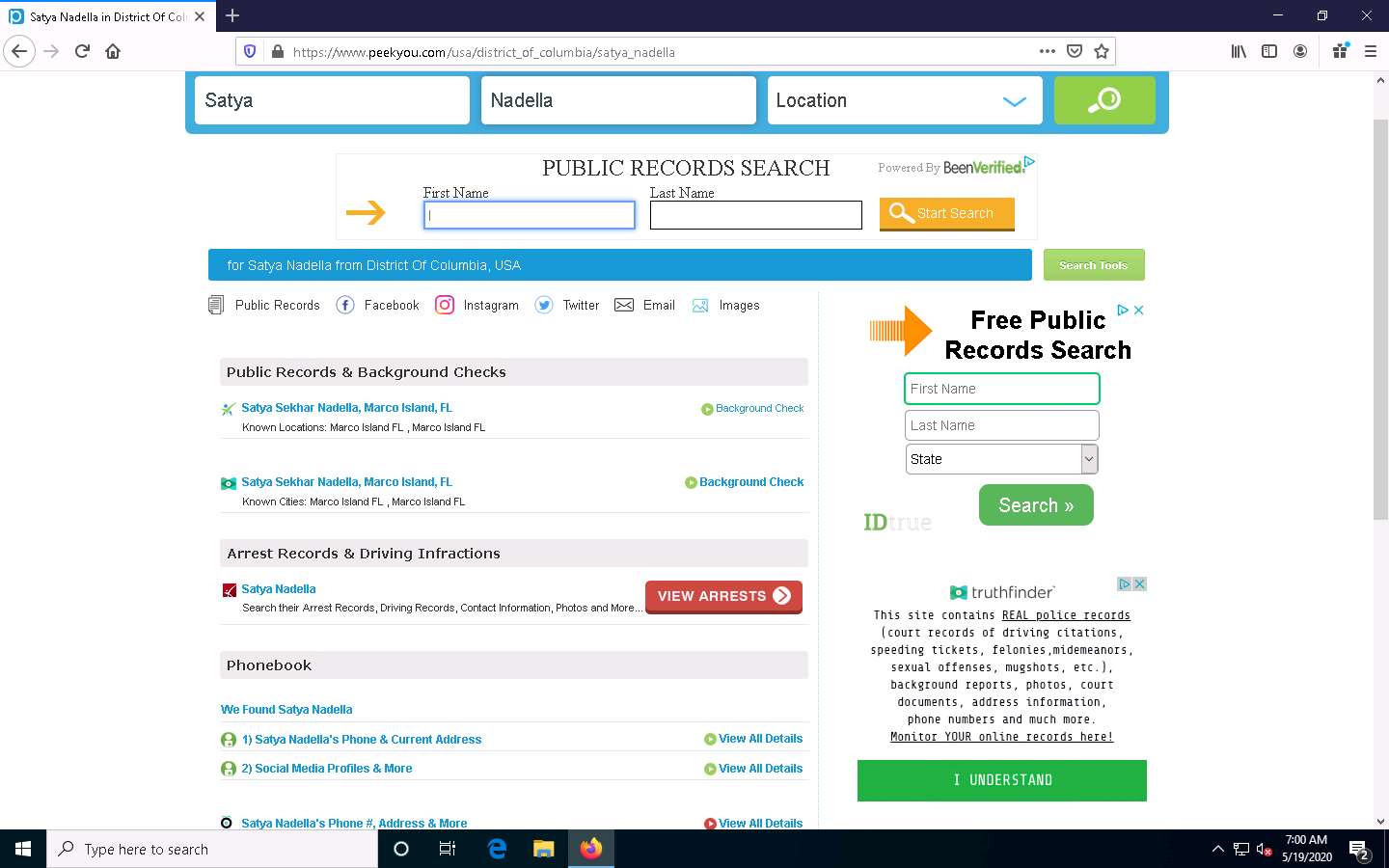The width and height of the screenshot is (1389, 868).
Task: Bookmark this page with the star icon
Action: coord(1102,51)
